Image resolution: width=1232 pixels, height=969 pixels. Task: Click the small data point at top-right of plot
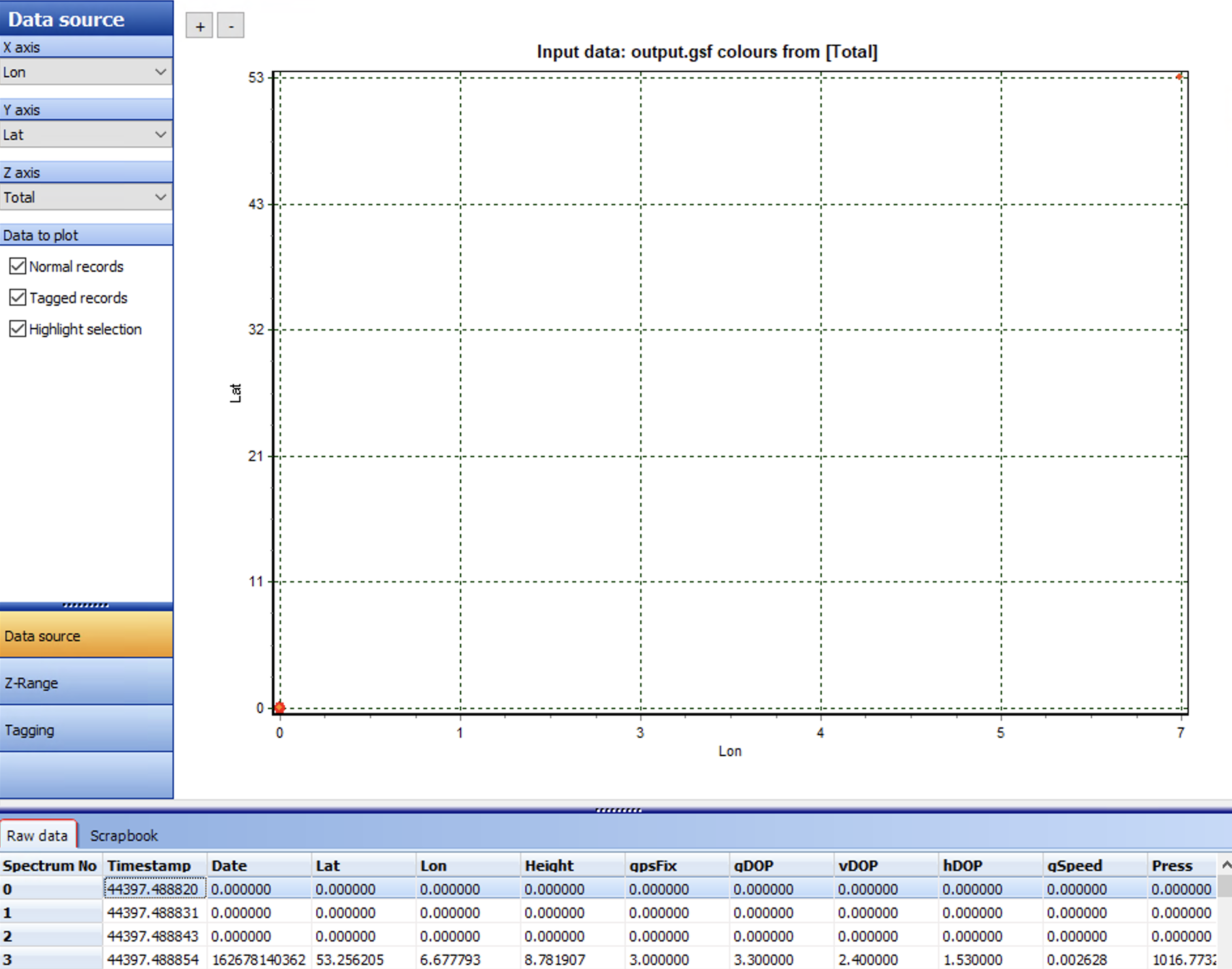pyautogui.click(x=1179, y=77)
